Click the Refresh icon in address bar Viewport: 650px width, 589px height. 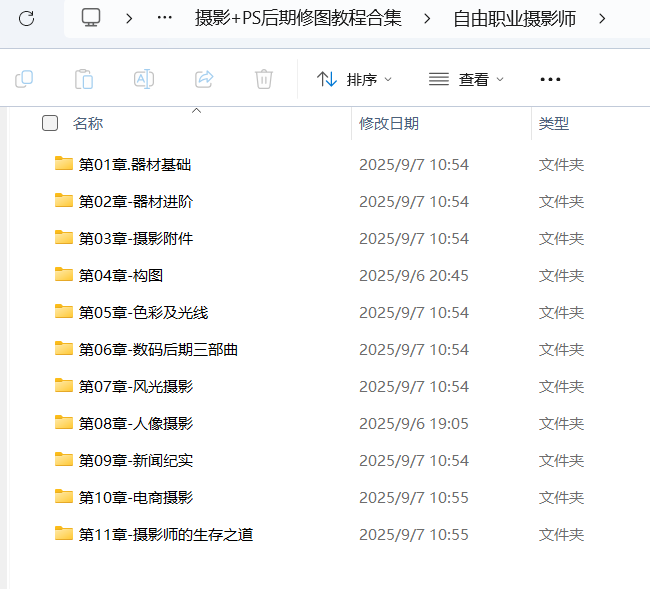[27, 18]
